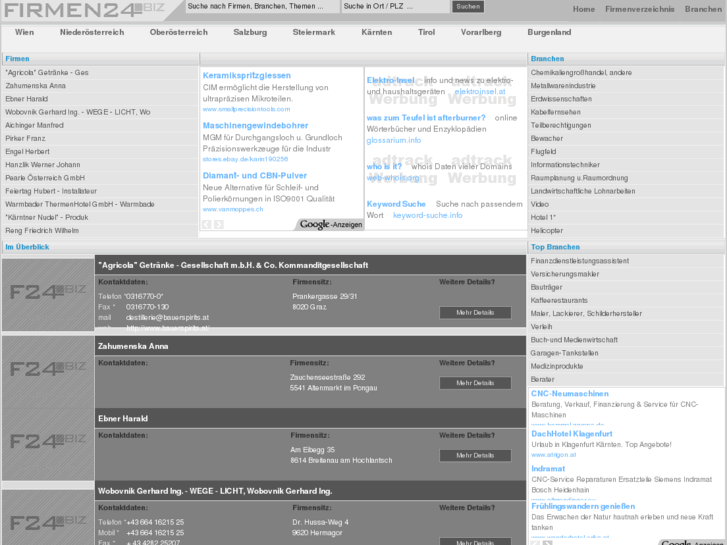The height and width of the screenshot is (545, 727).
Task: Go to Home in the top navigation
Action: click(584, 9)
